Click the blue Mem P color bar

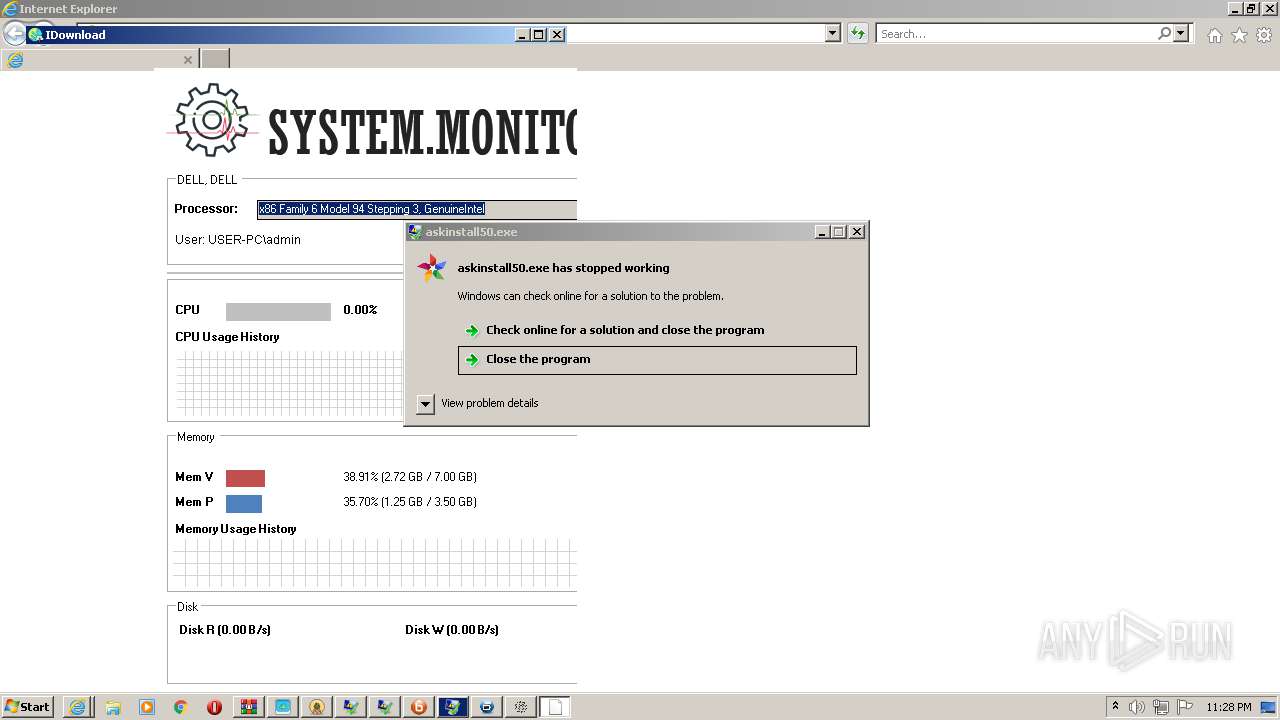[x=244, y=504]
